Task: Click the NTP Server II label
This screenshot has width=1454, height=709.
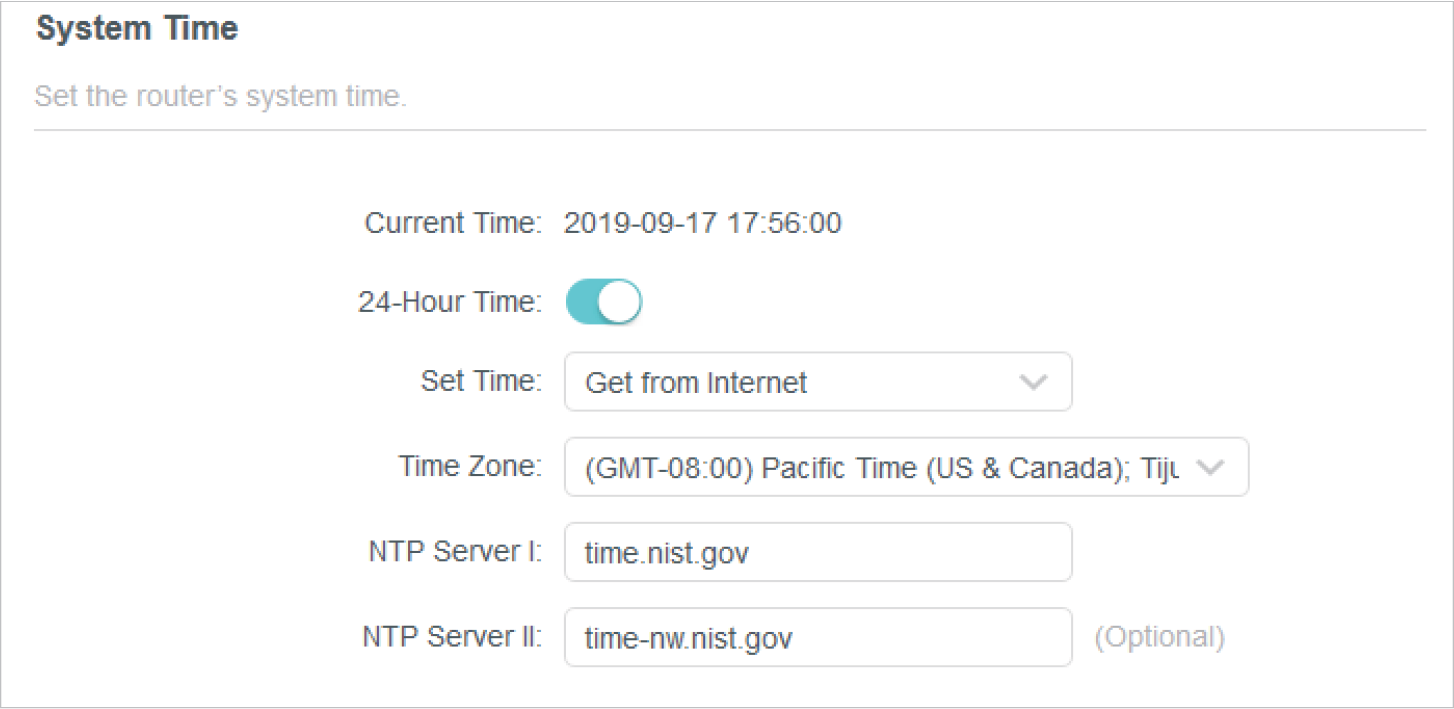Action: [x=452, y=637]
